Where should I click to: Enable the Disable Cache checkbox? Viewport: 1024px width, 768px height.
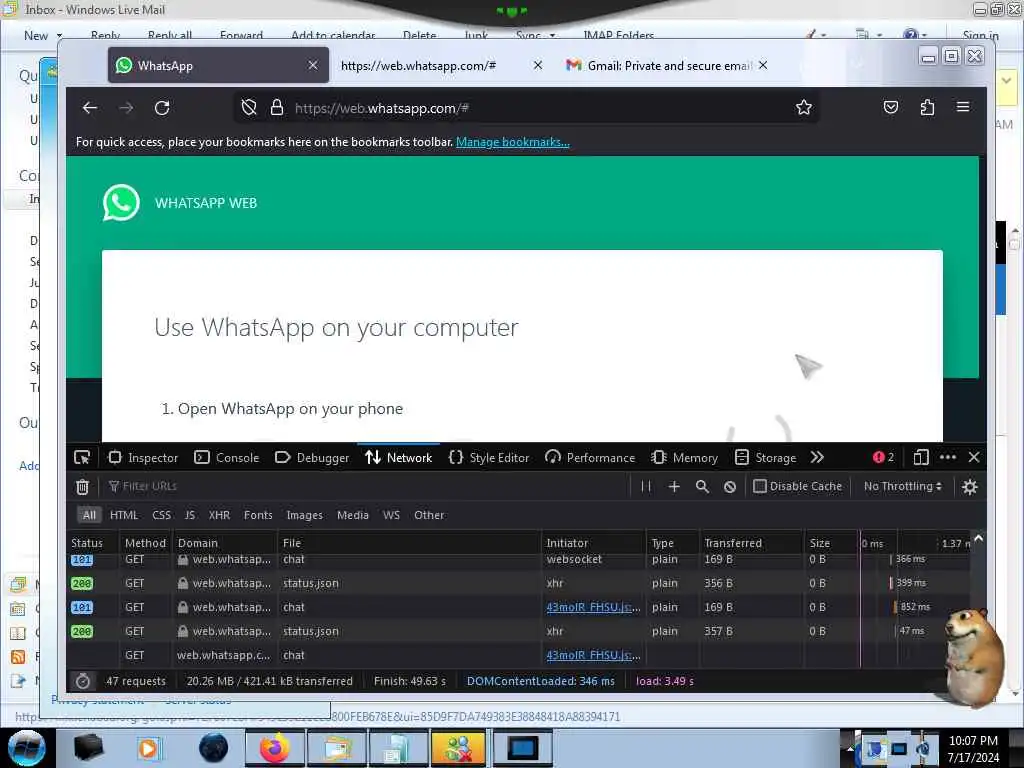[x=760, y=486]
